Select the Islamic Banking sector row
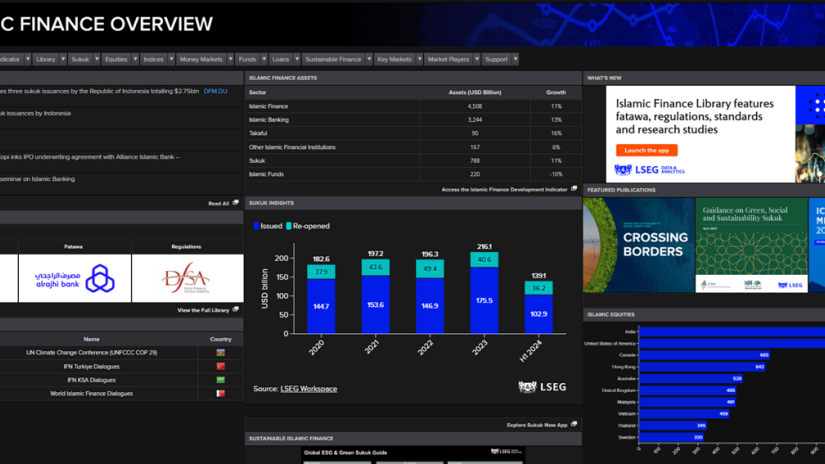 pos(414,120)
